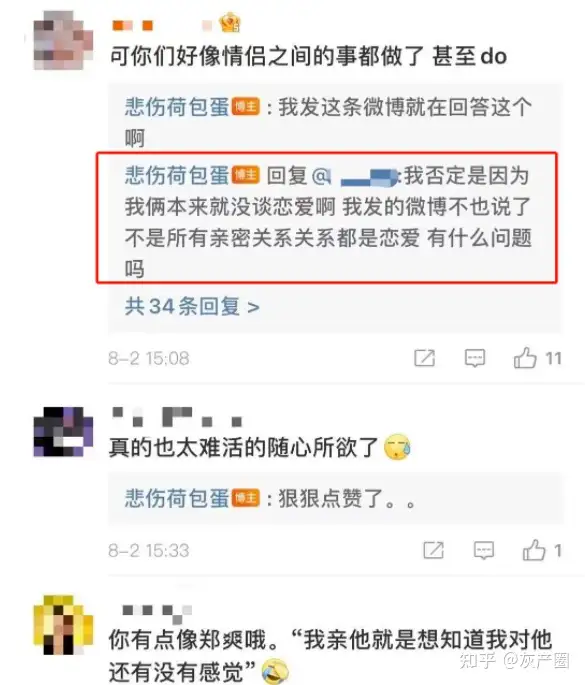Tap the crown badge beside first username
Viewport: 585px width, 685px height.
(230, 23)
